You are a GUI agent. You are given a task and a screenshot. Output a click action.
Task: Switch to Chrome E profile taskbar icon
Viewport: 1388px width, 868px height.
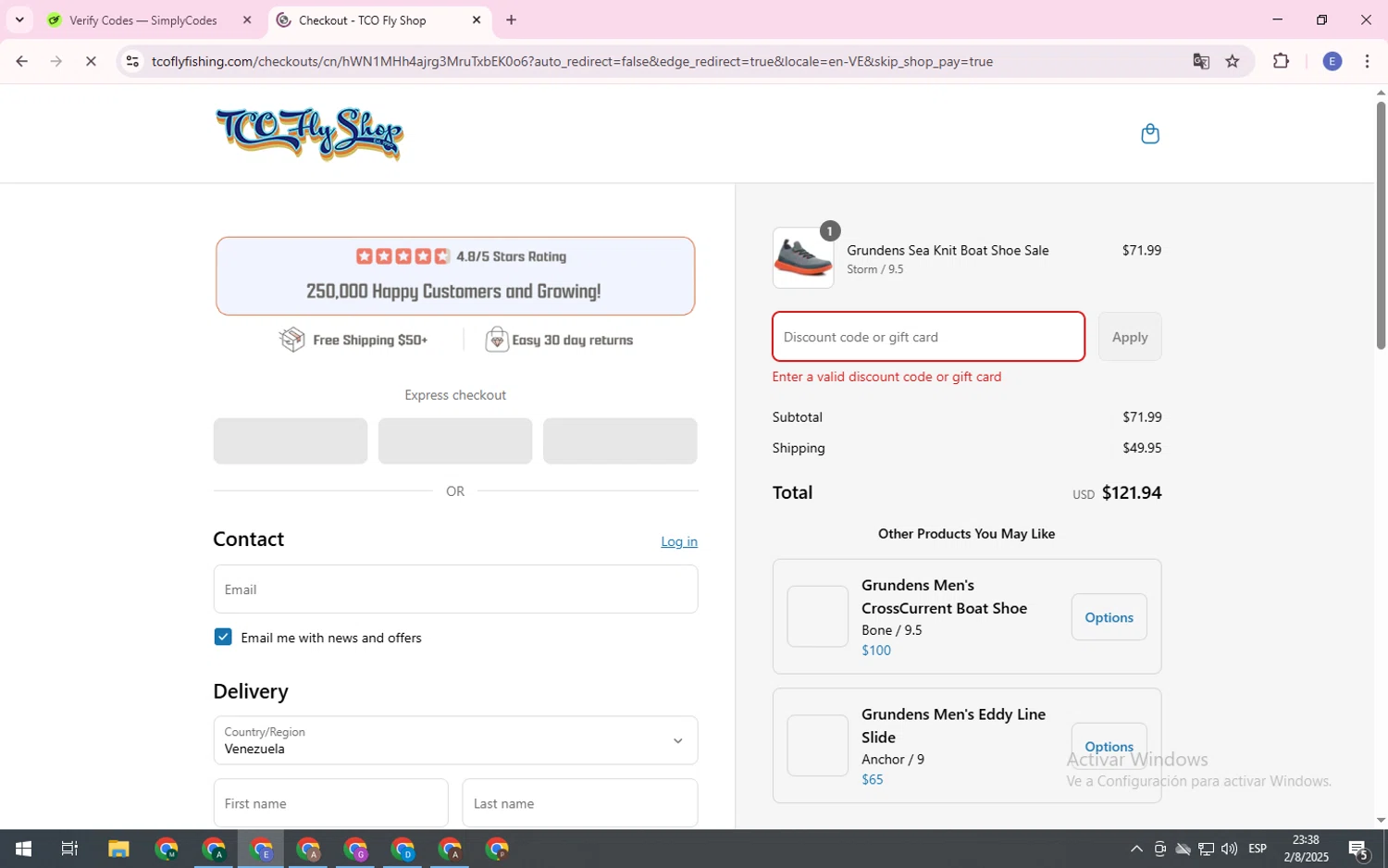(262, 849)
